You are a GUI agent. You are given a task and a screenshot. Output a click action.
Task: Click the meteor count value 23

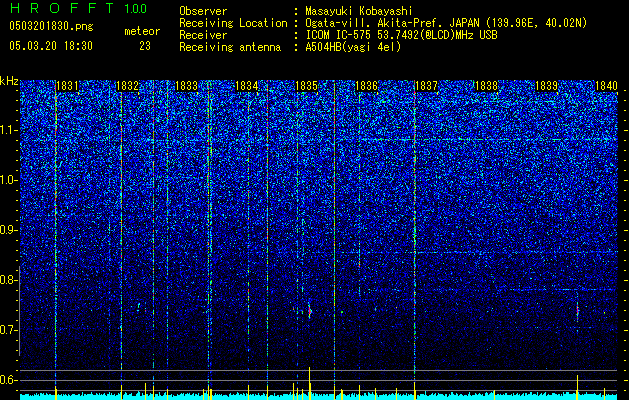coord(145,46)
